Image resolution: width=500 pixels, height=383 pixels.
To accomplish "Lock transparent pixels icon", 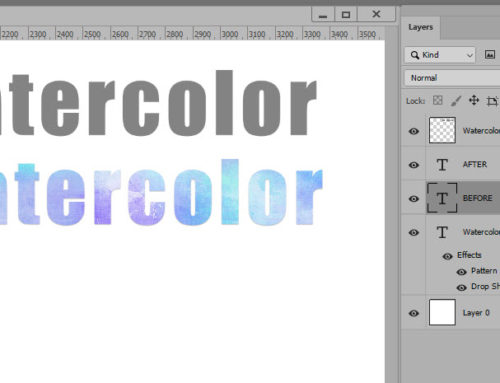I will click(437, 100).
